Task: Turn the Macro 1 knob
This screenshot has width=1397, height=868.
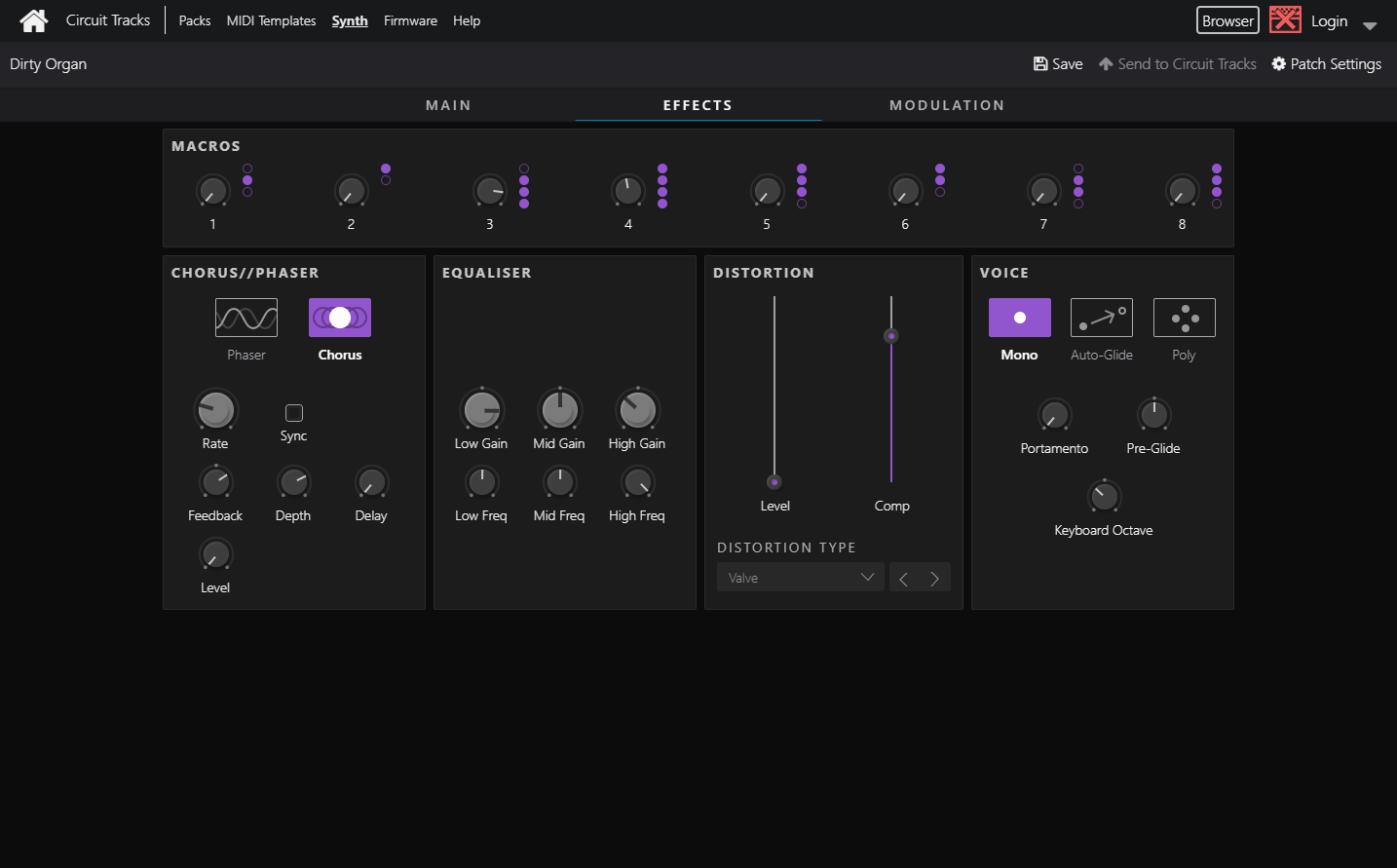Action: tap(212, 191)
